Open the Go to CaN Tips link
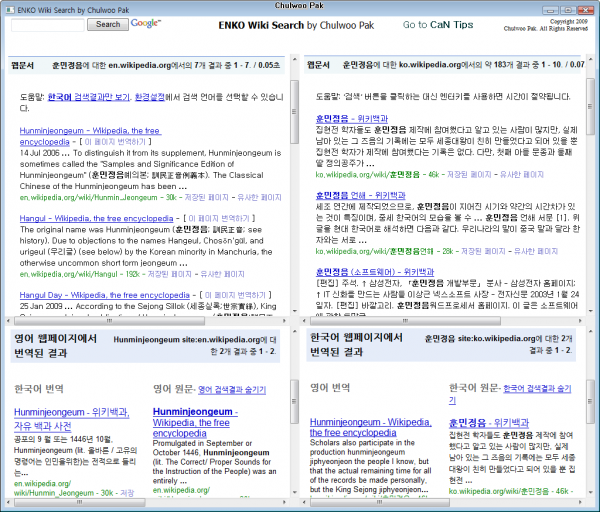The image size is (600, 512). [x=438, y=25]
